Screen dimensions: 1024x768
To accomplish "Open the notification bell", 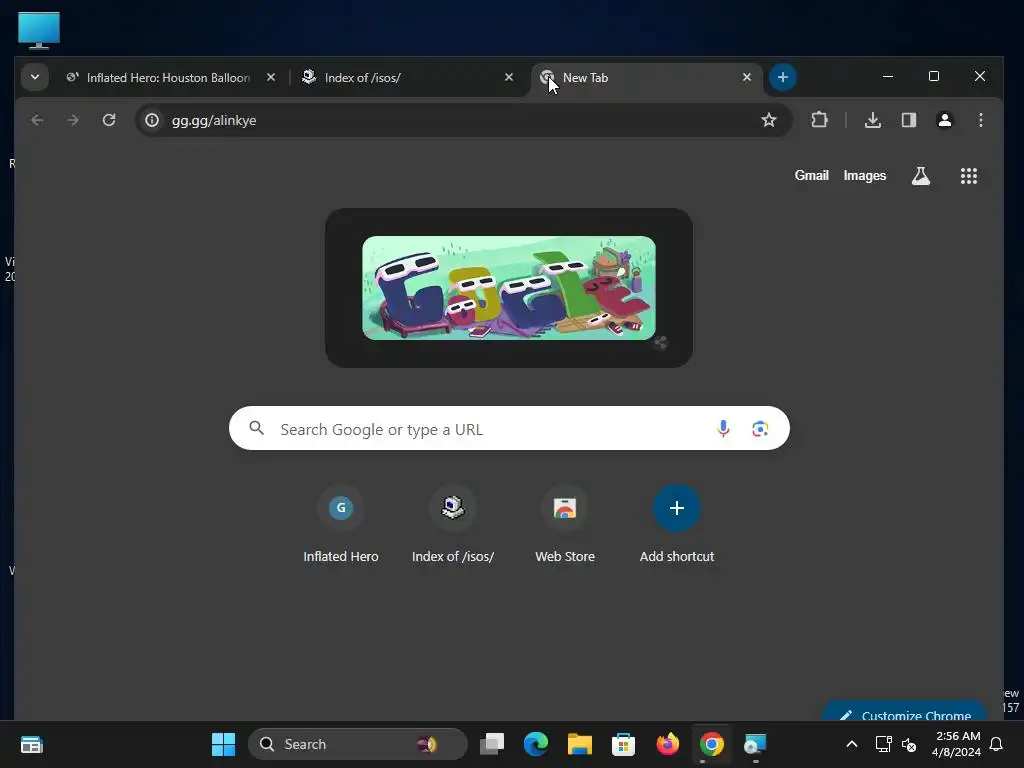I will click(996, 744).
